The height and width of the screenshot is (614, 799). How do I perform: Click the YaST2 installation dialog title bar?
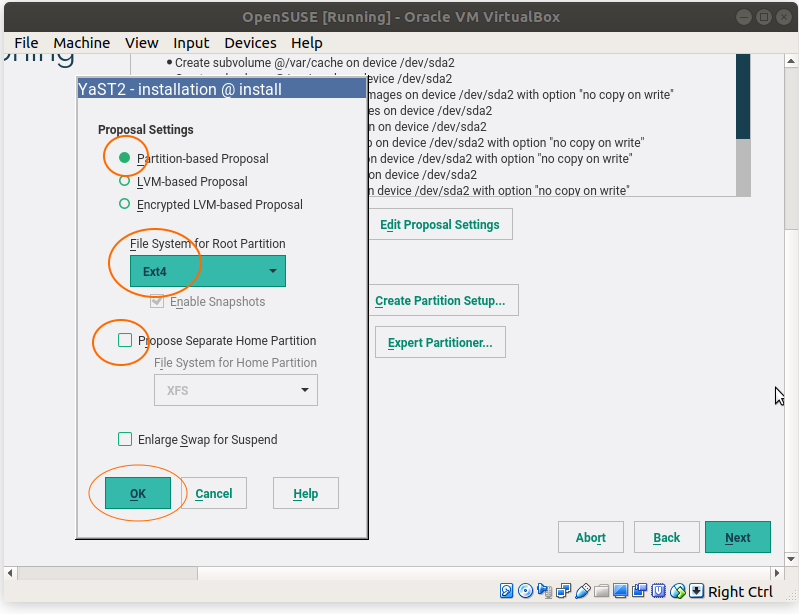(222, 89)
